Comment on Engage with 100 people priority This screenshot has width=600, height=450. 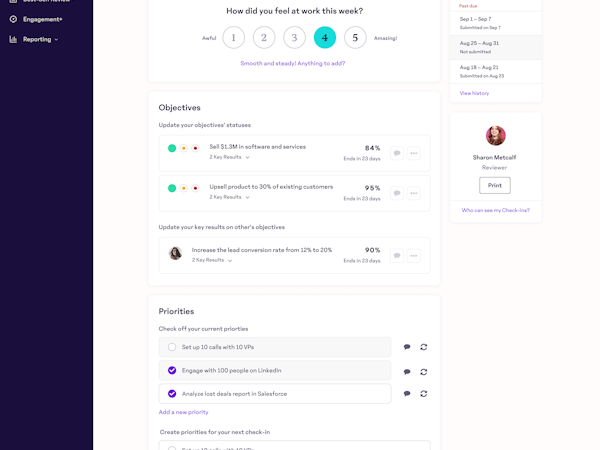[407, 372]
